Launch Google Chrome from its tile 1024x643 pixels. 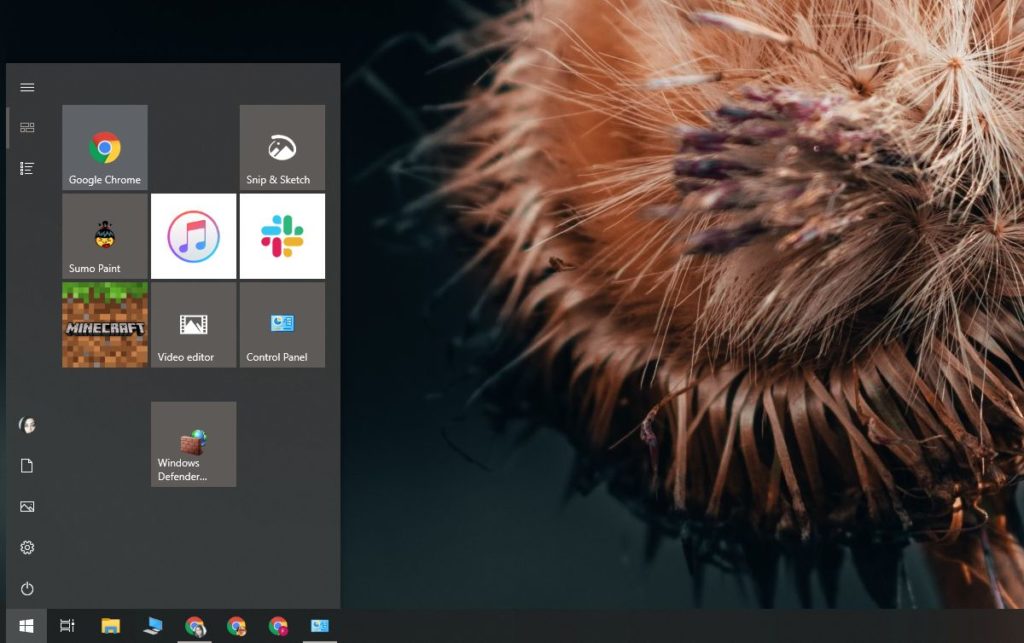coord(104,146)
